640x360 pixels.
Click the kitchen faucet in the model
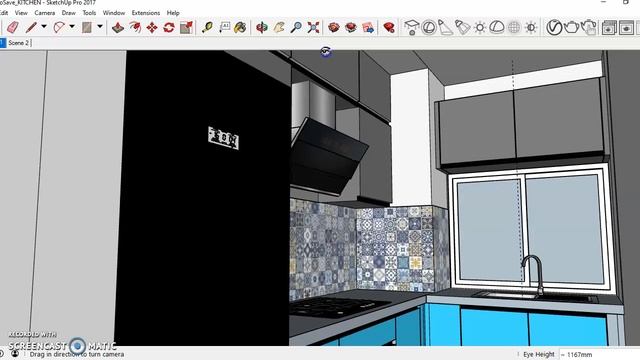(x=533, y=275)
